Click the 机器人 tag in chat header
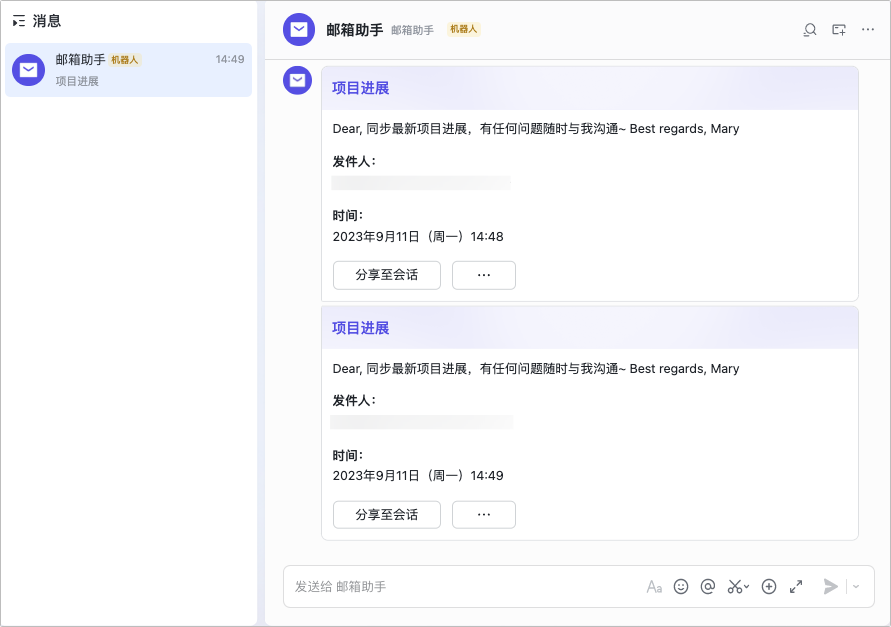Screen dimensions: 891x627 click(464, 30)
